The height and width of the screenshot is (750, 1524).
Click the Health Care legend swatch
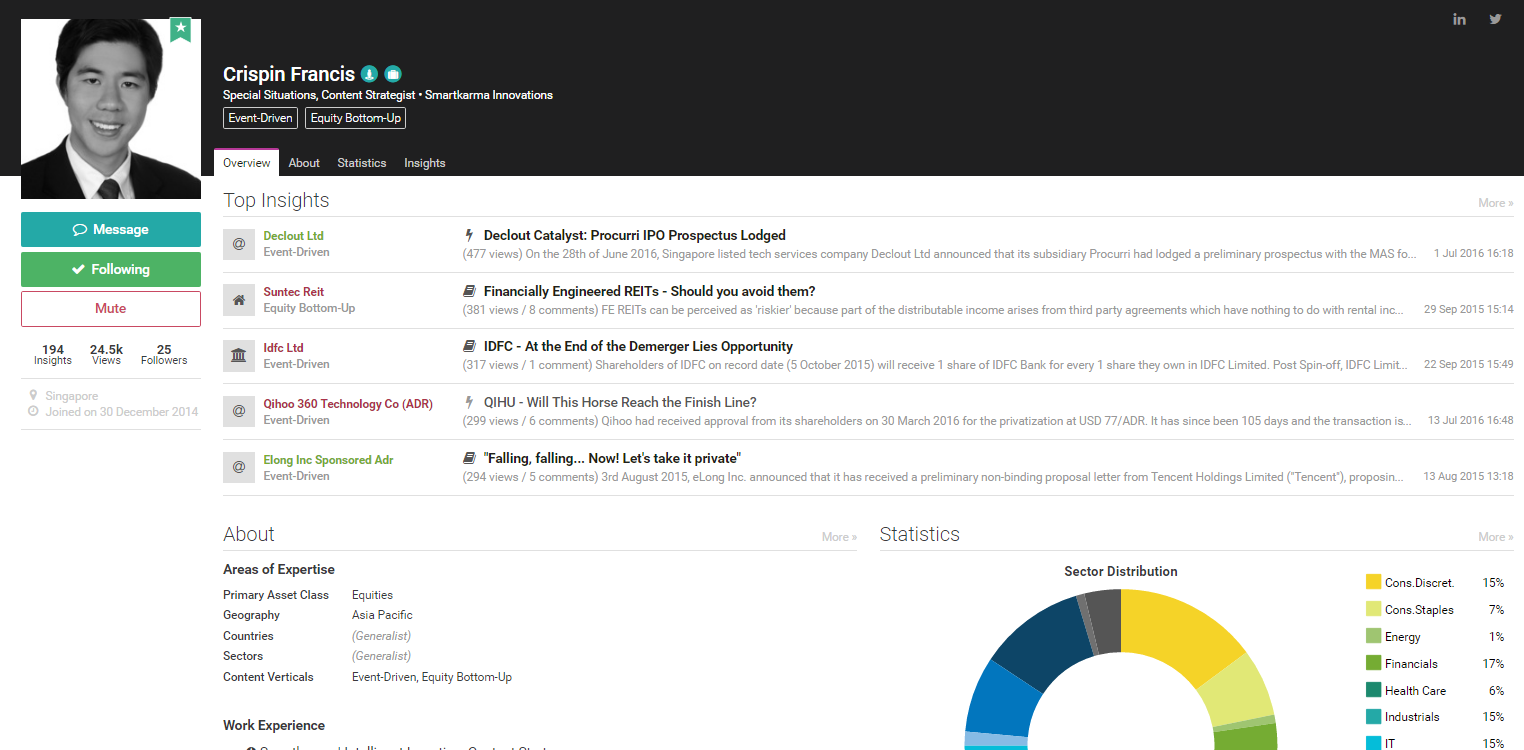tap(1373, 690)
